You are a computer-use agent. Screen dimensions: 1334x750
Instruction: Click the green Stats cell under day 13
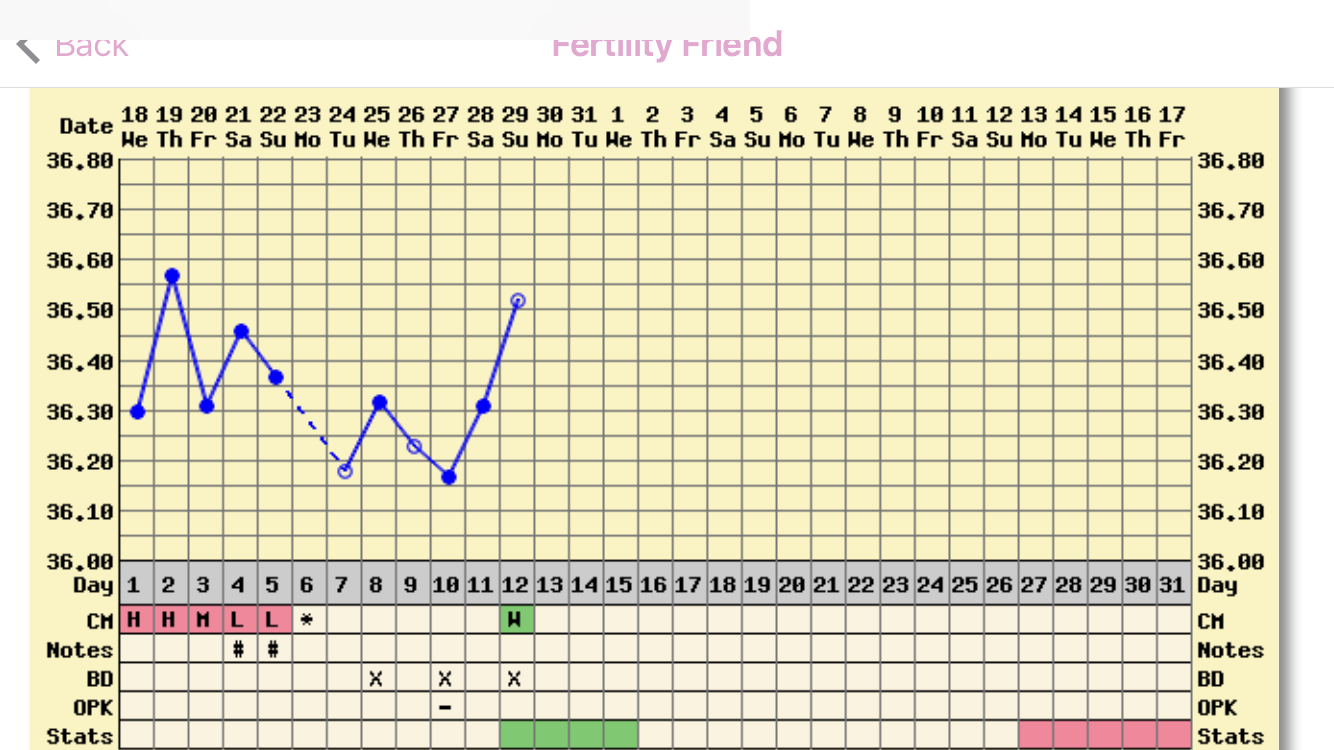coord(551,735)
